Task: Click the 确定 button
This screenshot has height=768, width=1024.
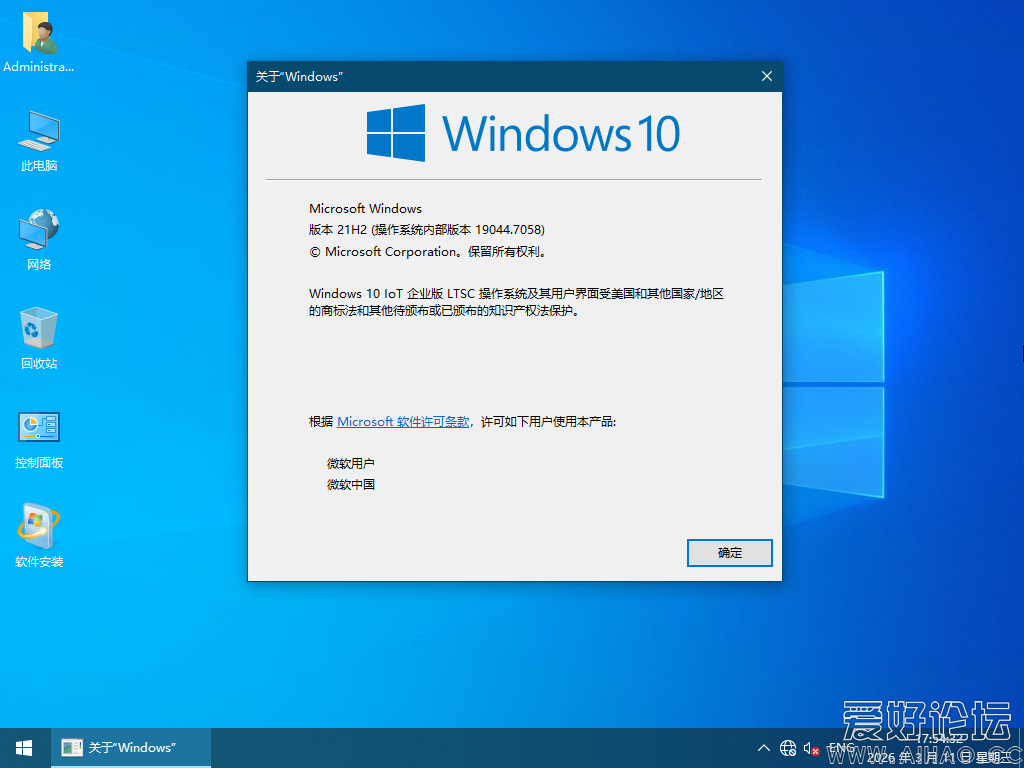Action: tap(729, 553)
